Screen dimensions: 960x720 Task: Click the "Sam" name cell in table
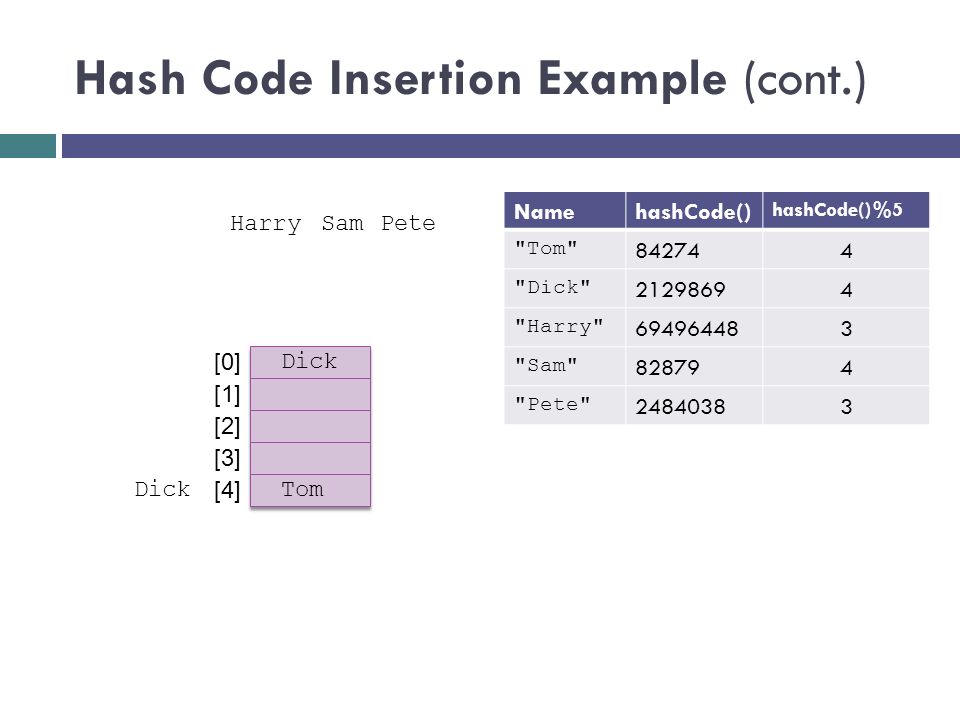pos(564,366)
